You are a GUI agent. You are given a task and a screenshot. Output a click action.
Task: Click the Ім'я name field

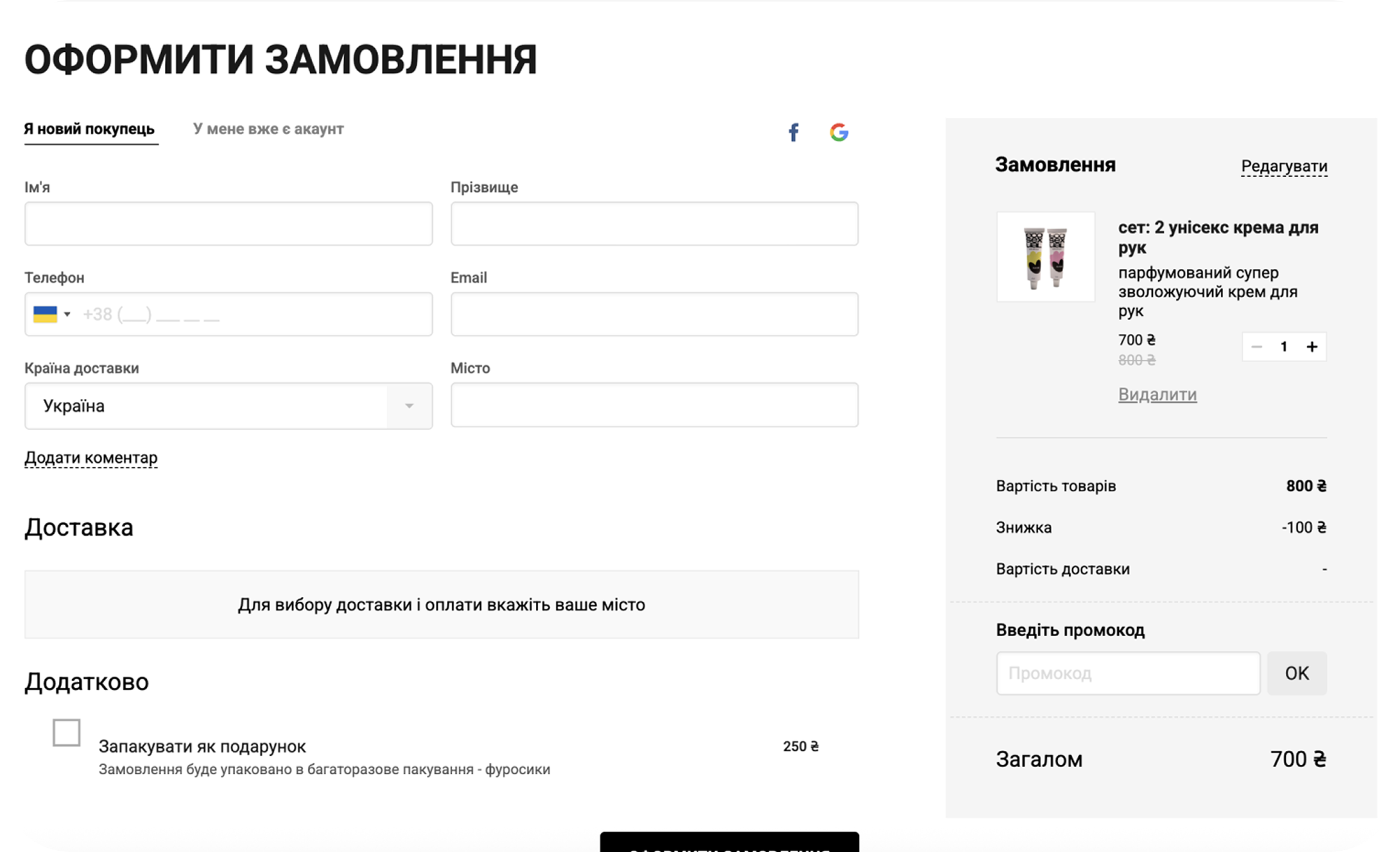229,224
